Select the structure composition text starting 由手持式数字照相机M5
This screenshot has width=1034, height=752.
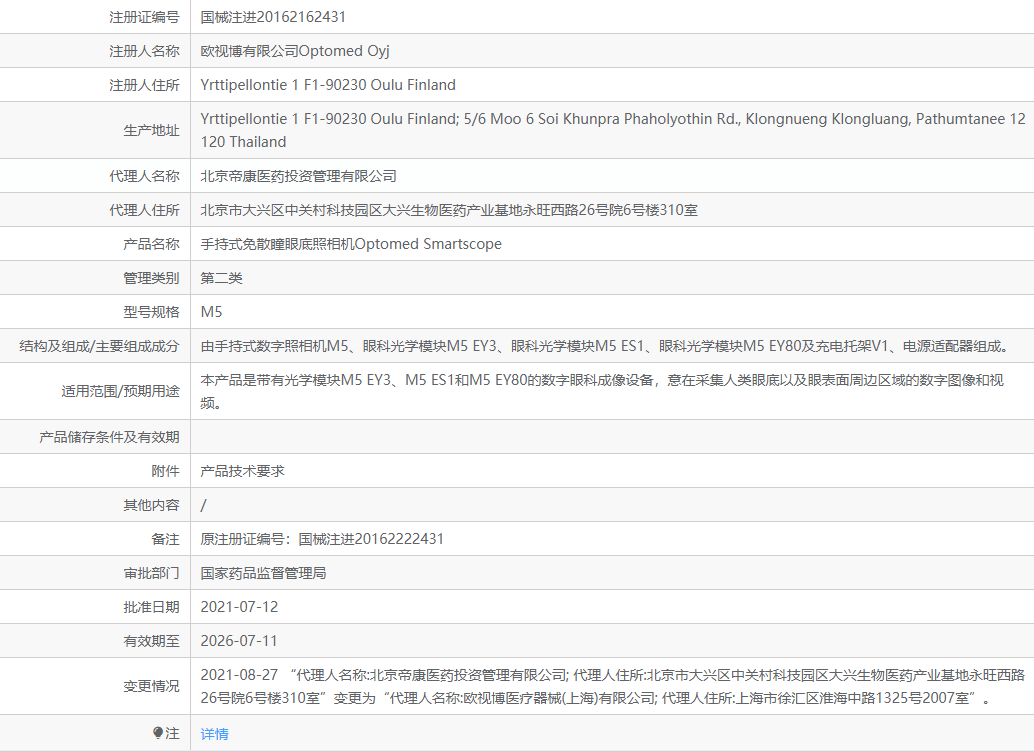click(605, 346)
